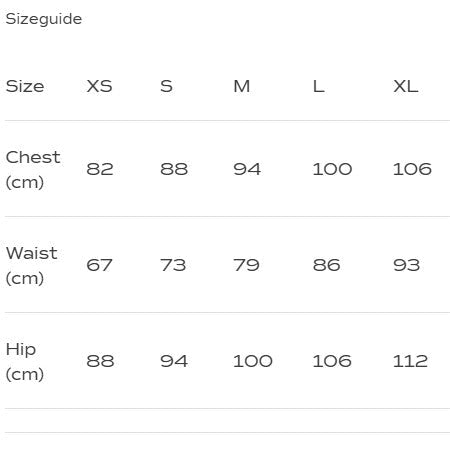Click the Chest (cm) row label
The image size is (450, 450).
click(x=33, y=169)
